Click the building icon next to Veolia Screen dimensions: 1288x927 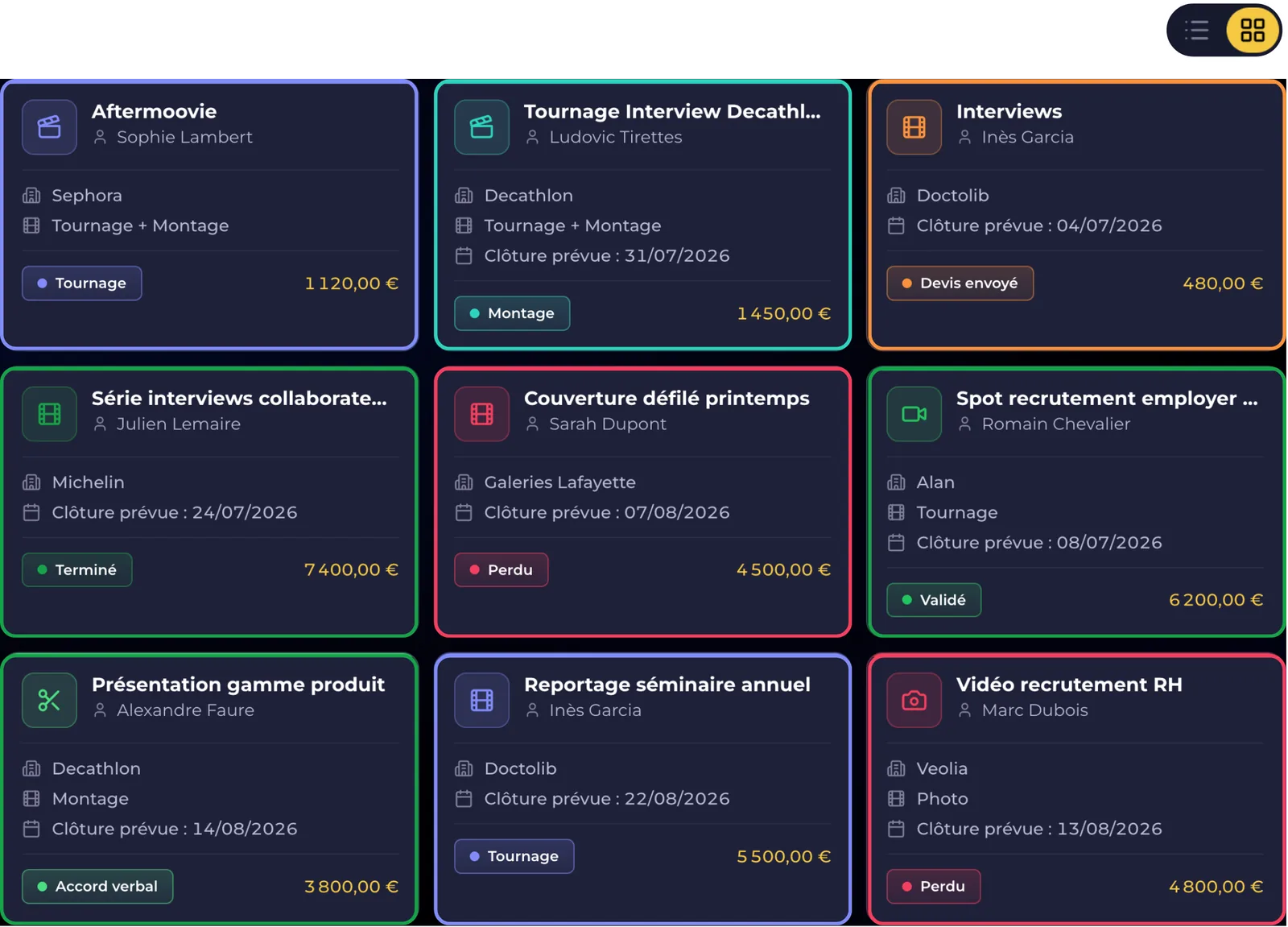pyautogui.click(x=896, y=769)
